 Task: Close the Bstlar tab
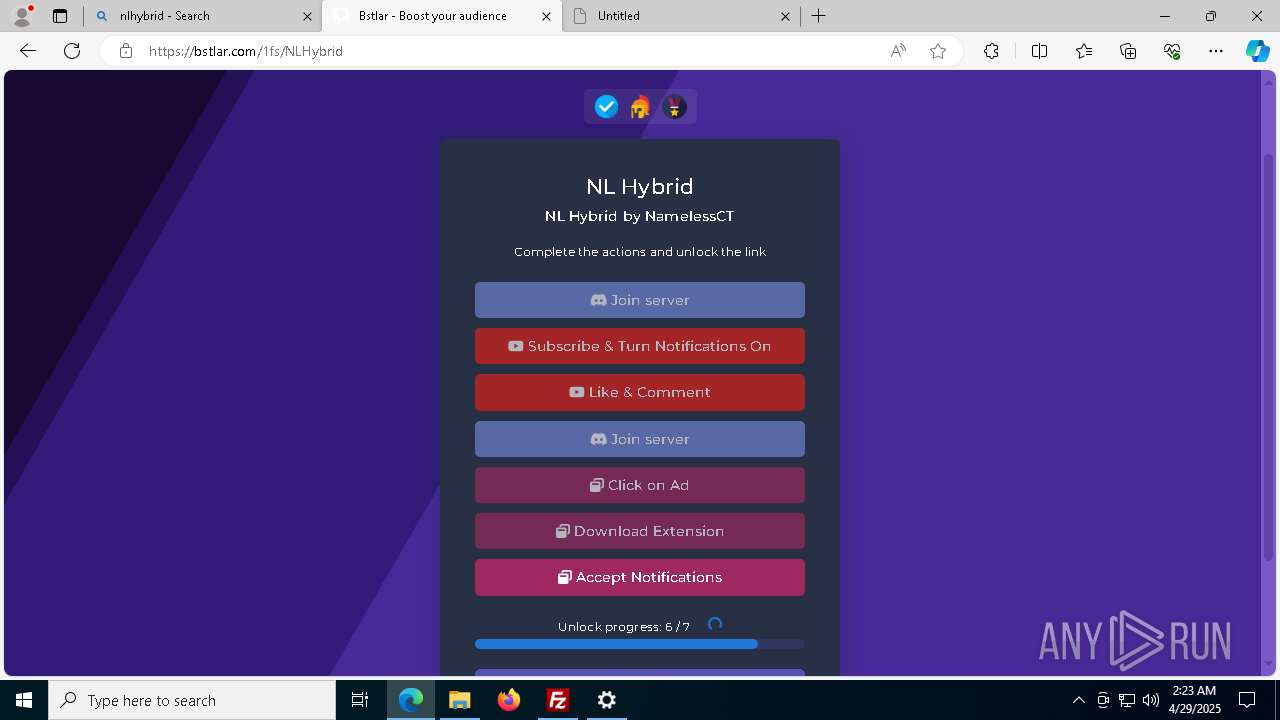(546, 16)
